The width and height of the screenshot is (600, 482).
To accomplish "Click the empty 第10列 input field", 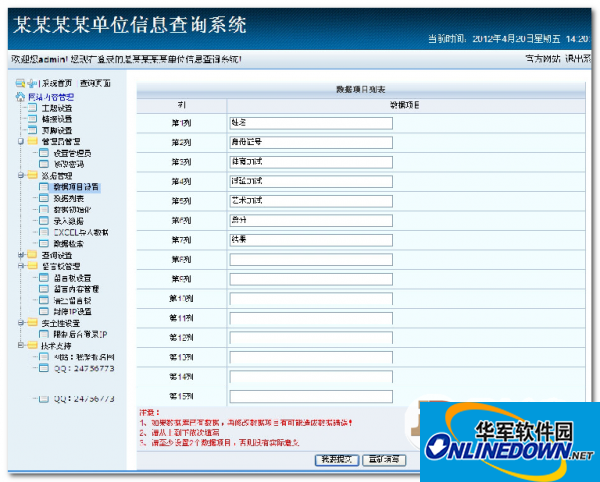I will coord(311,298).
